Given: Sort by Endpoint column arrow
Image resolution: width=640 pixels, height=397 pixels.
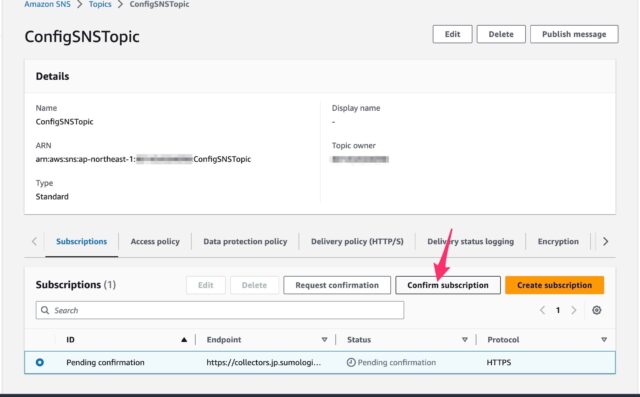Looking at the screenshot, I should (x=324, y=339).
